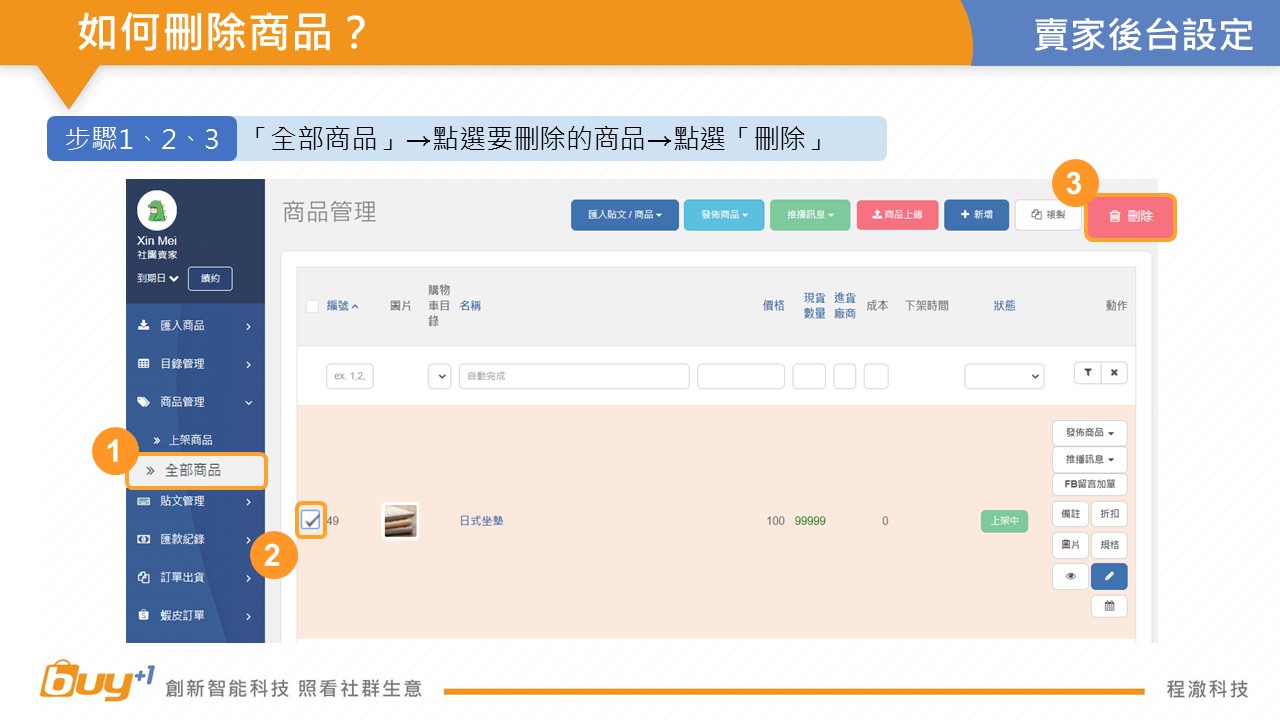The width and height of the screenshot is (1280, 720).
Task: Click the eye preview icon button
Action: 1070,576
